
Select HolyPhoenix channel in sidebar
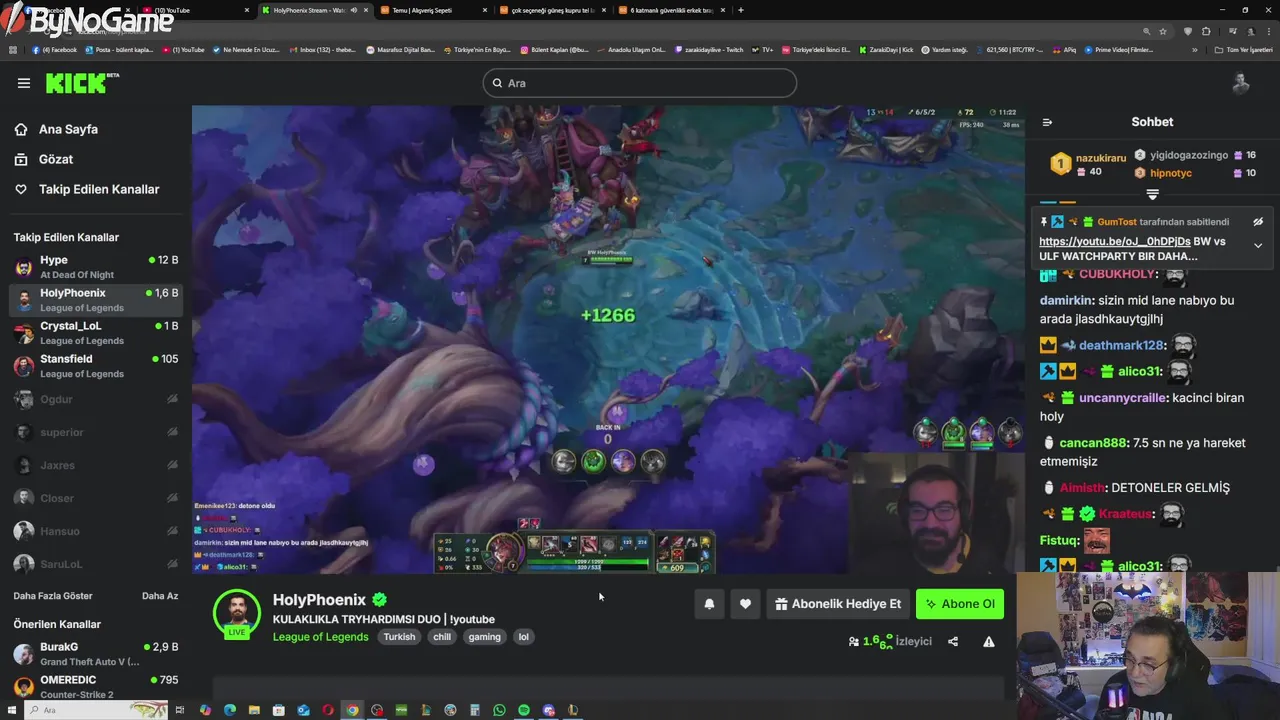[x=96, y=300]
